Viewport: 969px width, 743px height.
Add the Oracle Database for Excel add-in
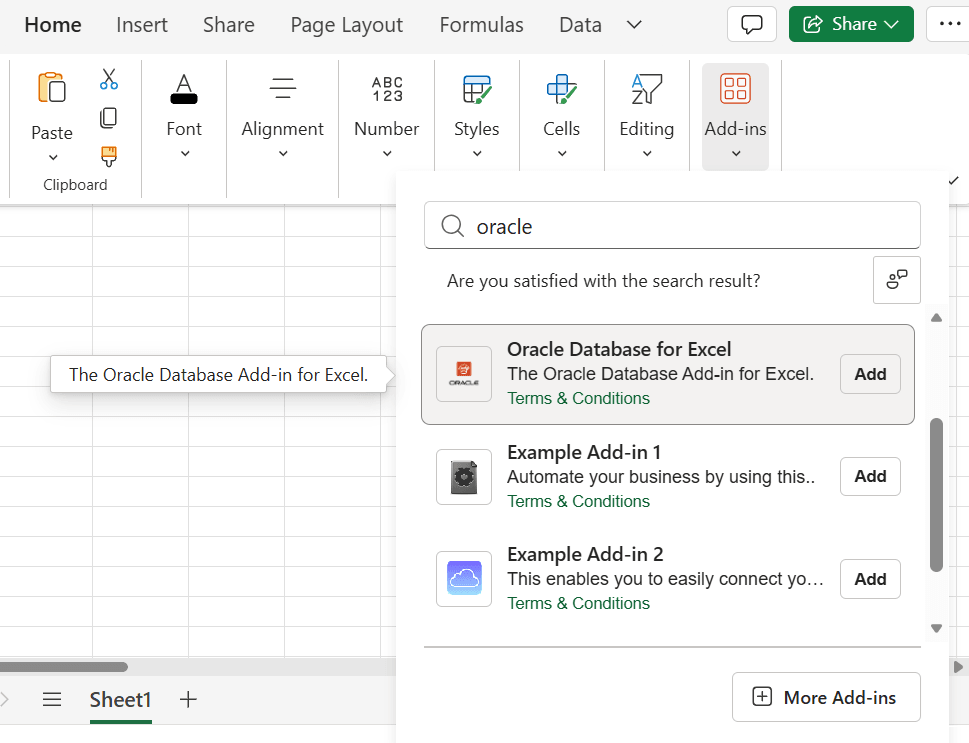[x=869, y=374]
